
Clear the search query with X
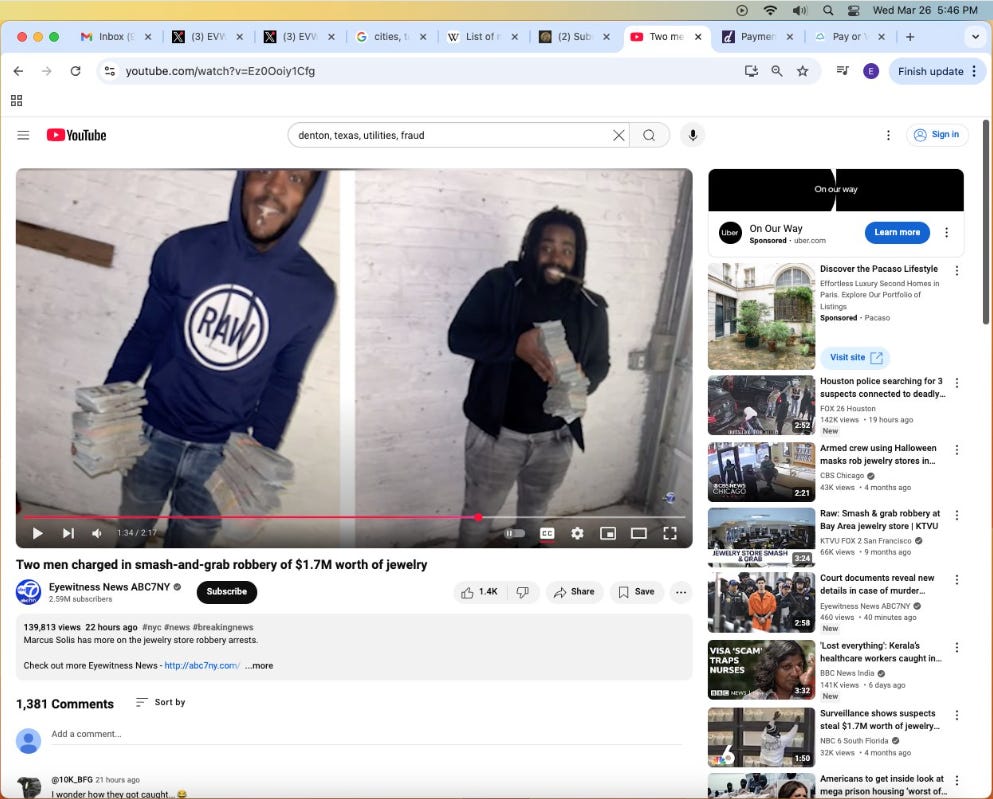coord(619,135)
